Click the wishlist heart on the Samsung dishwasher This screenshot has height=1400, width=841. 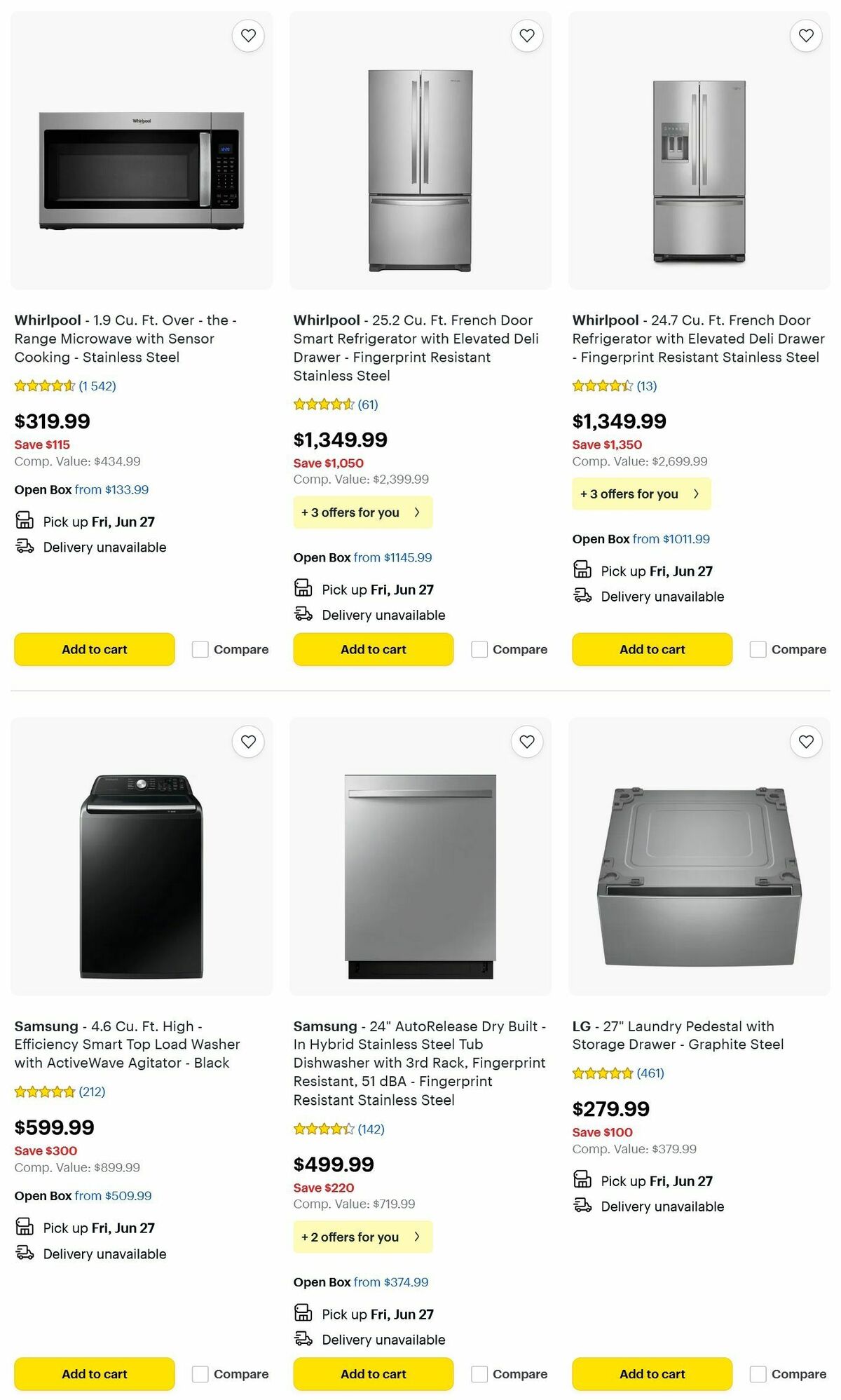[526, 741]
